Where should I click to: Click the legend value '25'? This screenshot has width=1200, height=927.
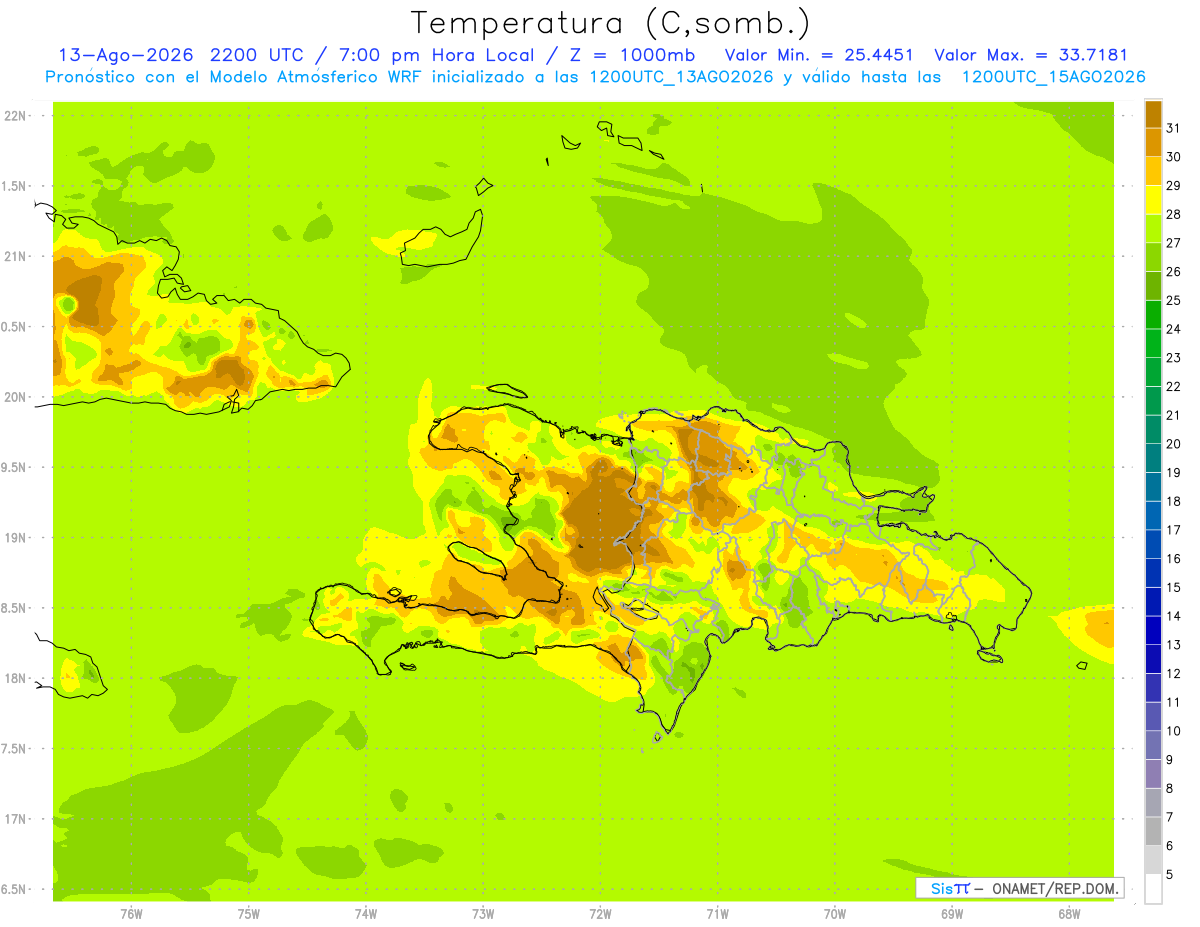1174,300
